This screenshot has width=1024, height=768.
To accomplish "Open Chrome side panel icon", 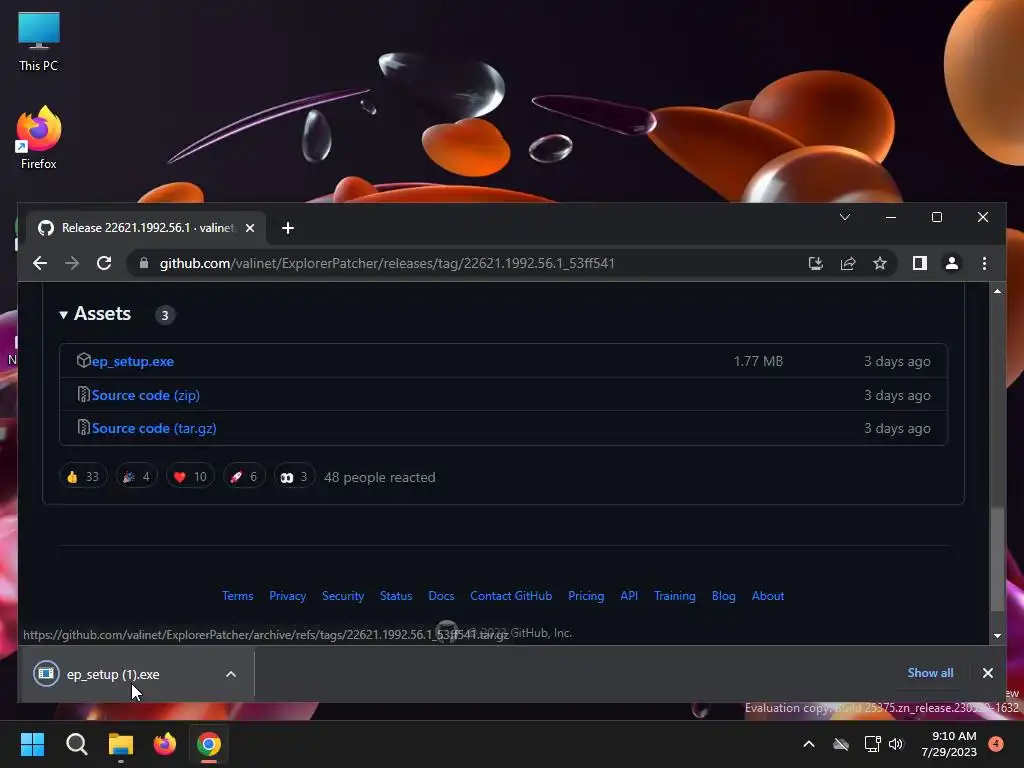I will coord(920,263).
